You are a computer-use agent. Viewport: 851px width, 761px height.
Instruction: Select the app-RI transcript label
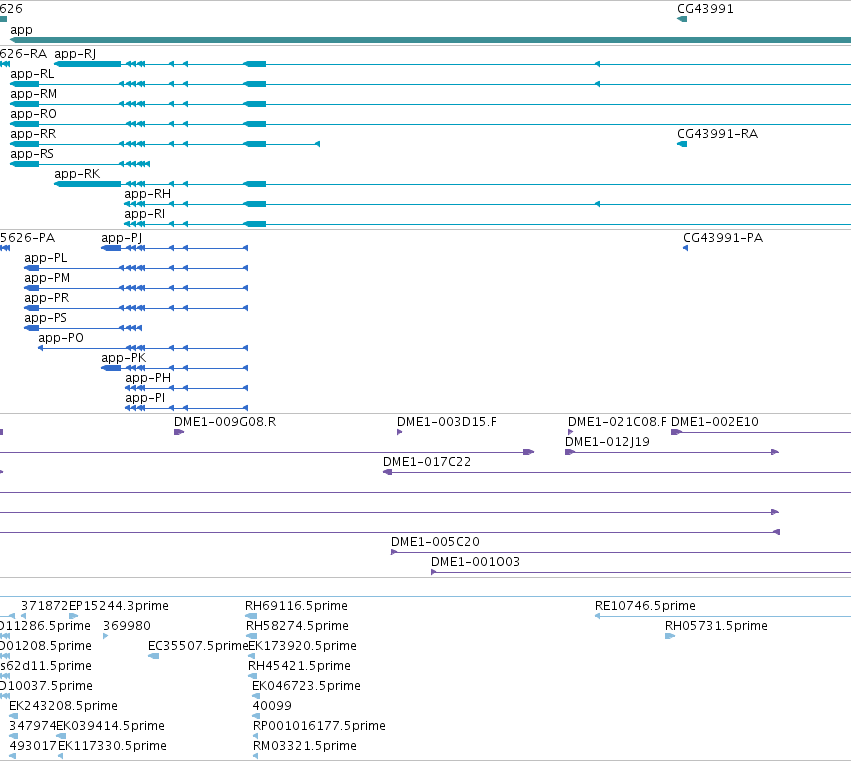click(x=144, y=214)
